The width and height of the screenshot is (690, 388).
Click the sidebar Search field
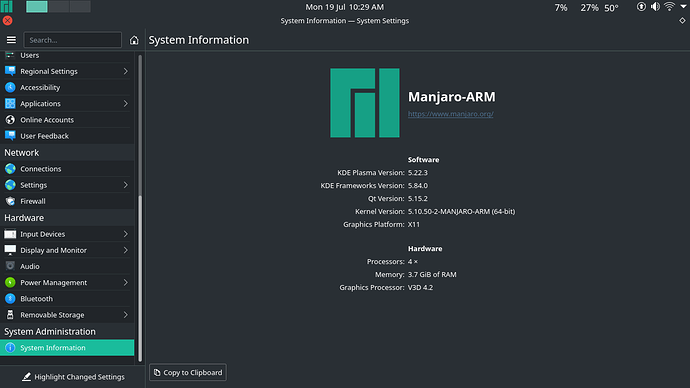click(x=73, y=40)
